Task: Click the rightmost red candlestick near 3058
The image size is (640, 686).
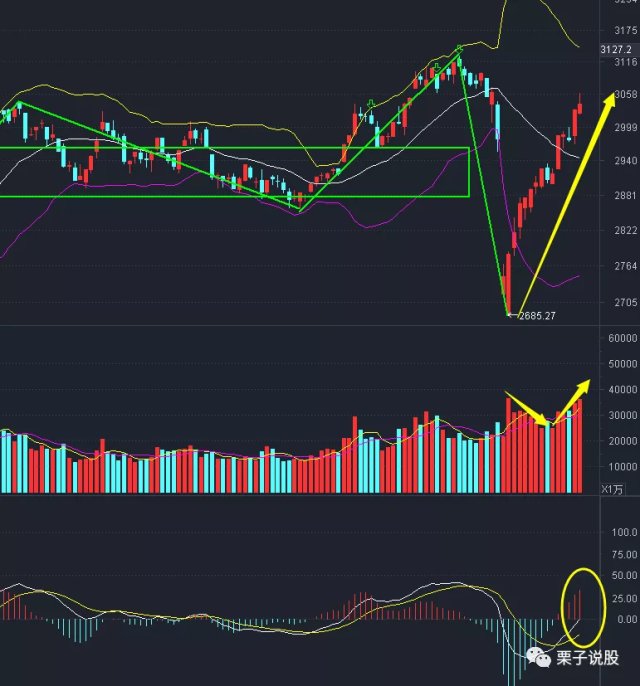Action: pos(580,107)
